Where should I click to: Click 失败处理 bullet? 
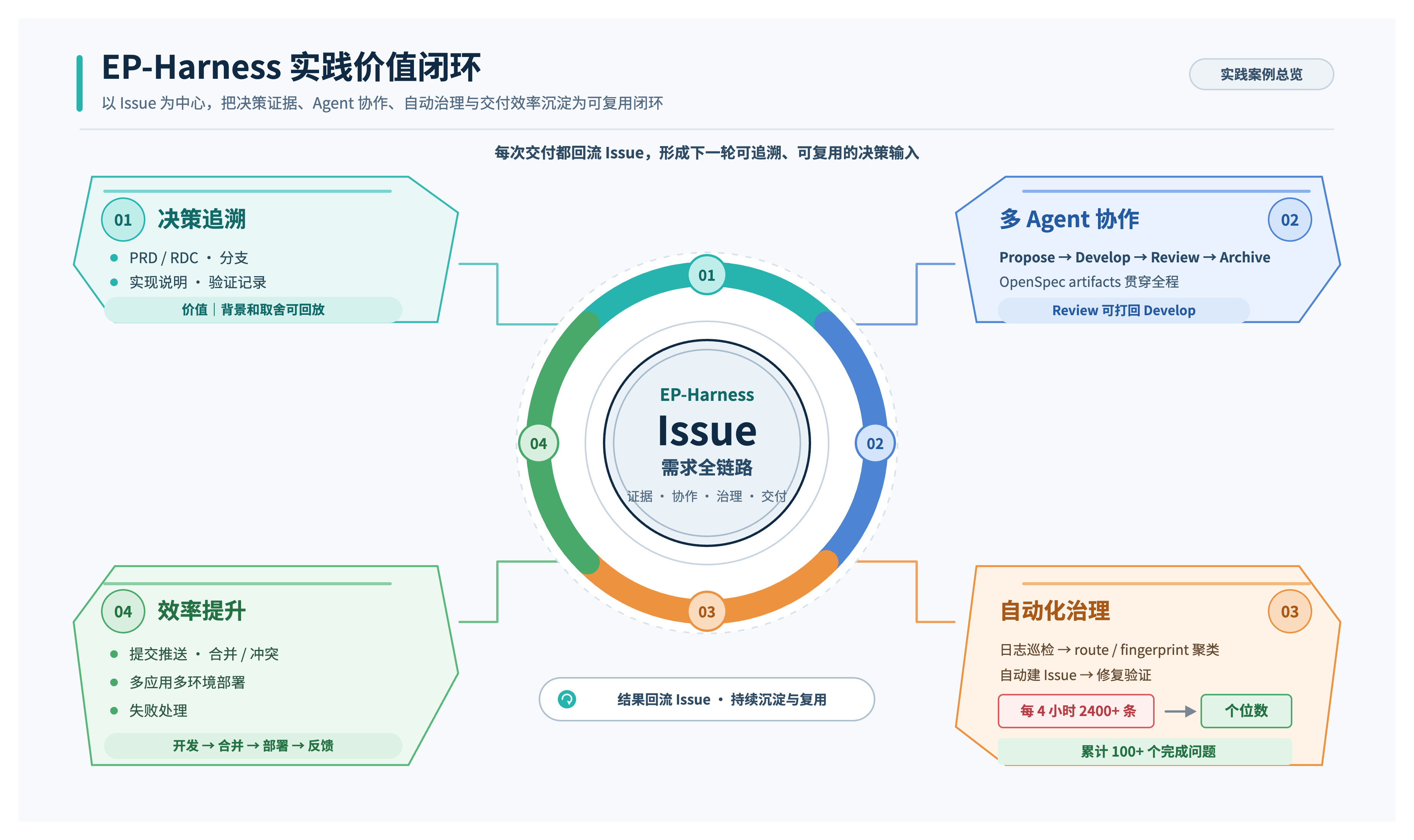[x=158, y=710]
